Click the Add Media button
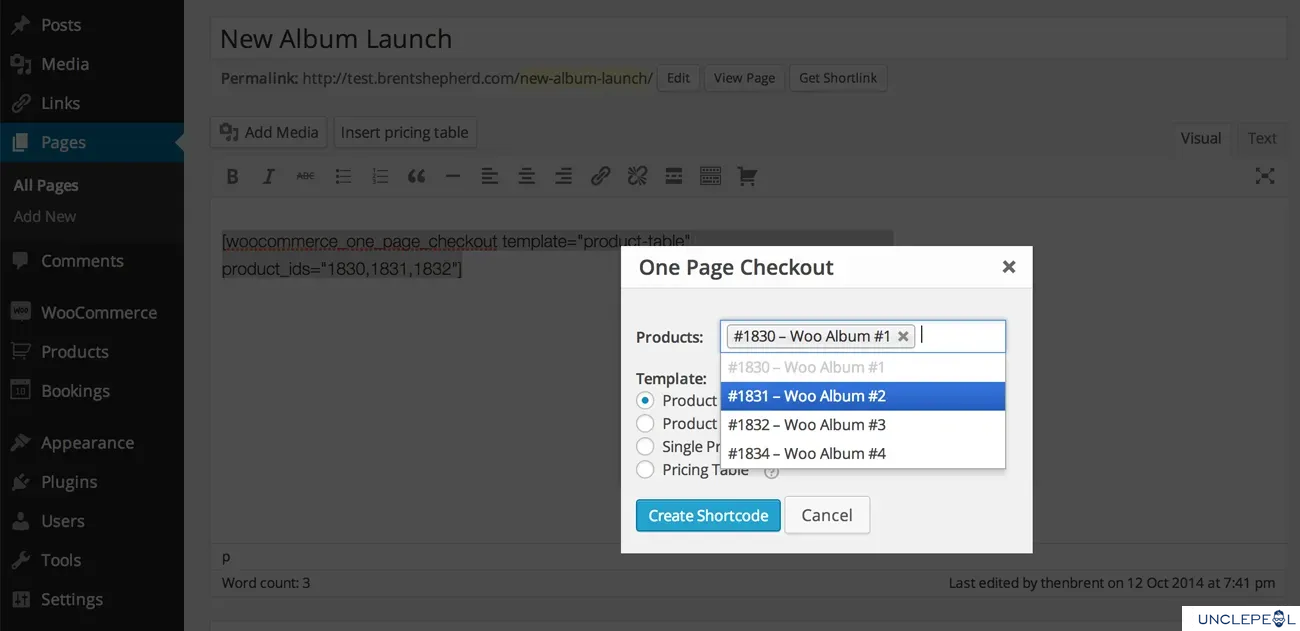Screen dimensions: 1300x631 pos(270,132)
